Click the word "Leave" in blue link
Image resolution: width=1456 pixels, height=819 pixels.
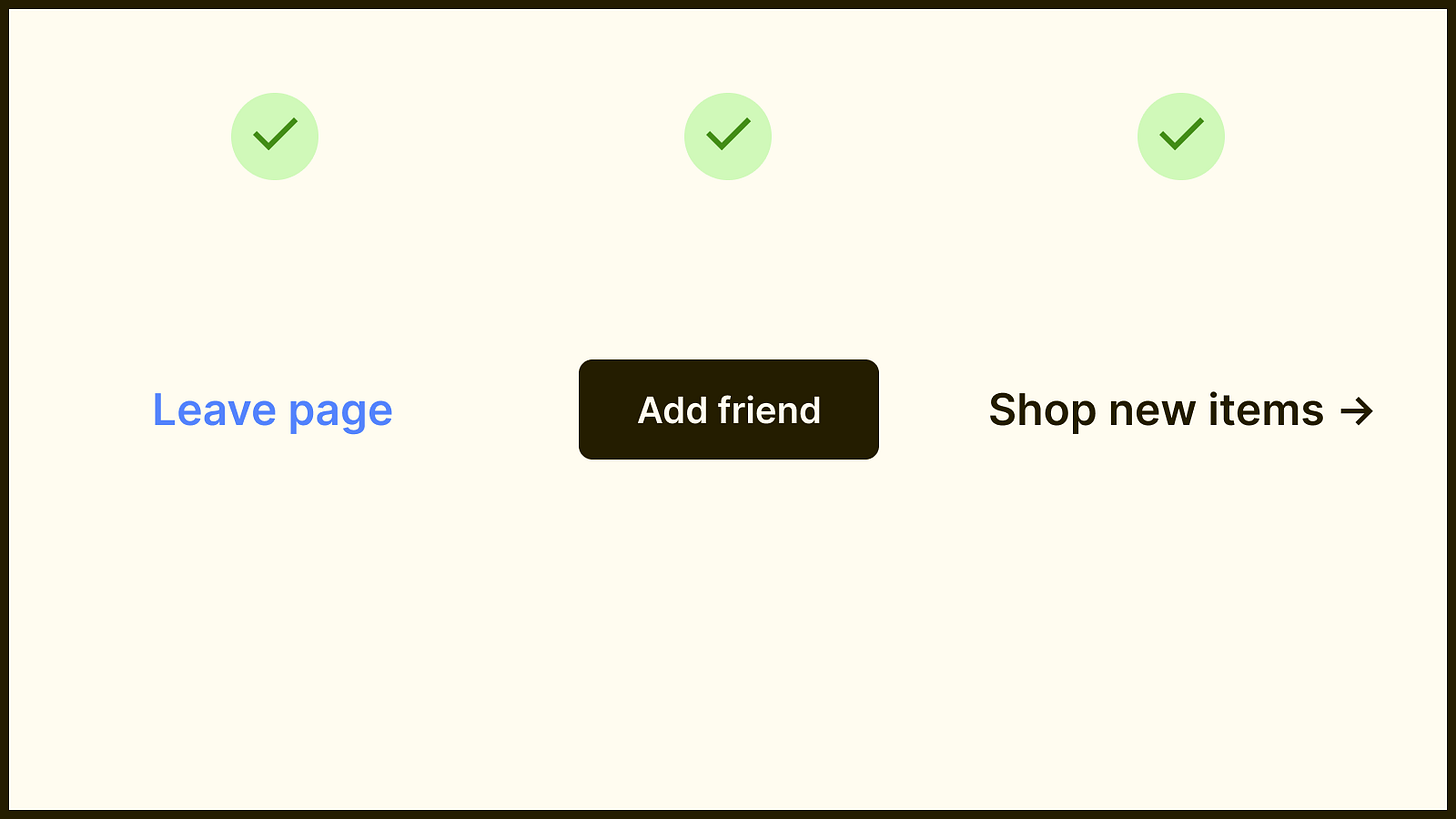pos(213,410)
